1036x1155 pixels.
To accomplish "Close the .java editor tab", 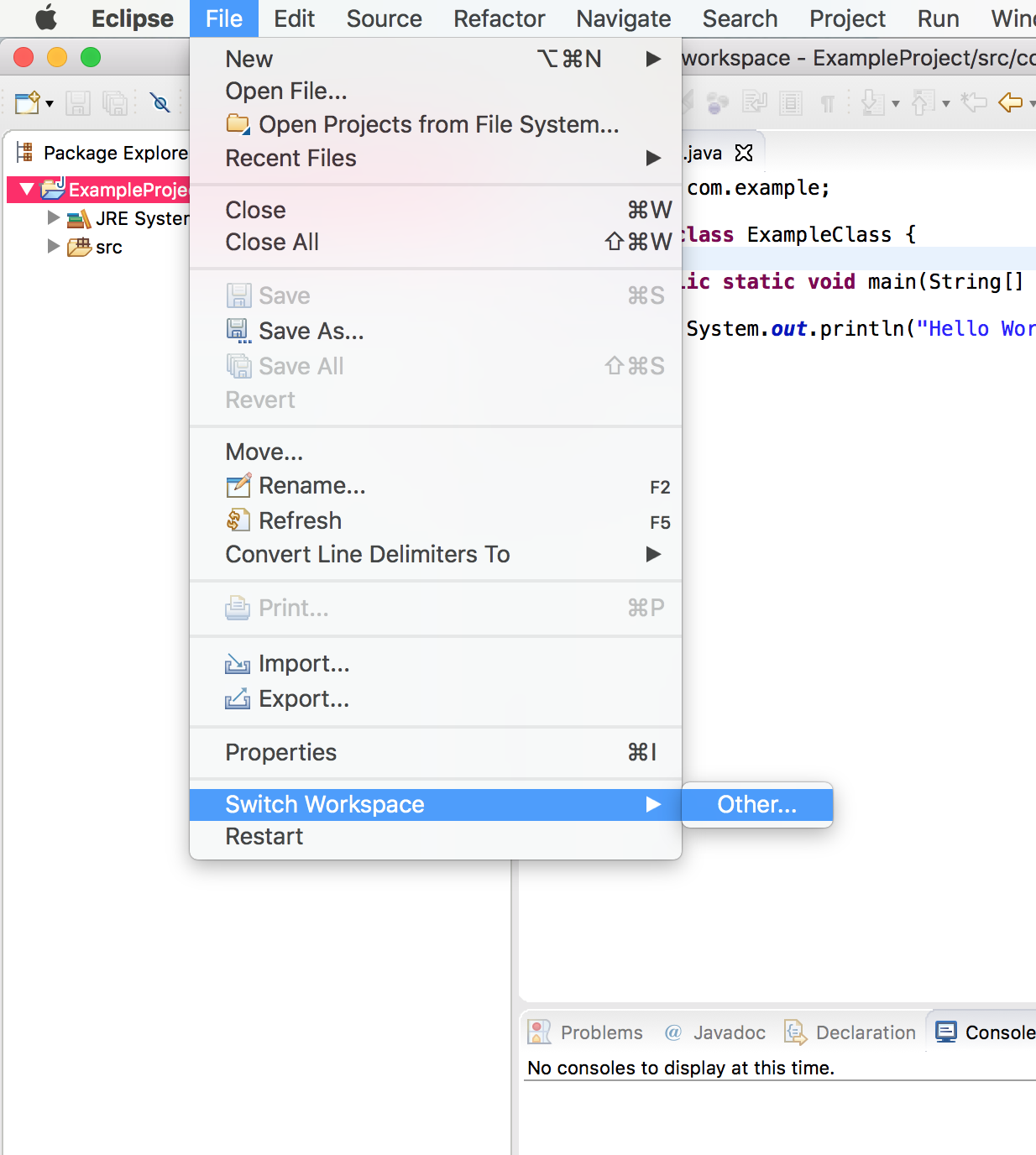I will (744, 153).
